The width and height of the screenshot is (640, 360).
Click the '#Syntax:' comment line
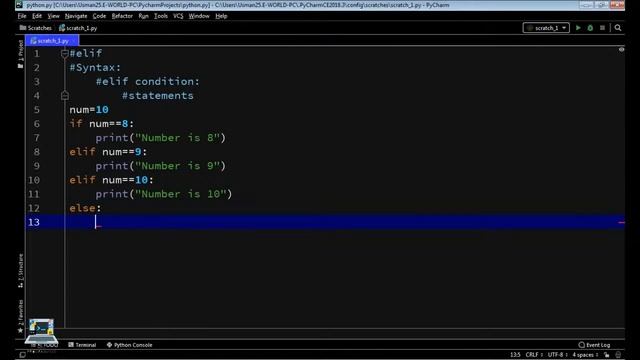(95, 67)
